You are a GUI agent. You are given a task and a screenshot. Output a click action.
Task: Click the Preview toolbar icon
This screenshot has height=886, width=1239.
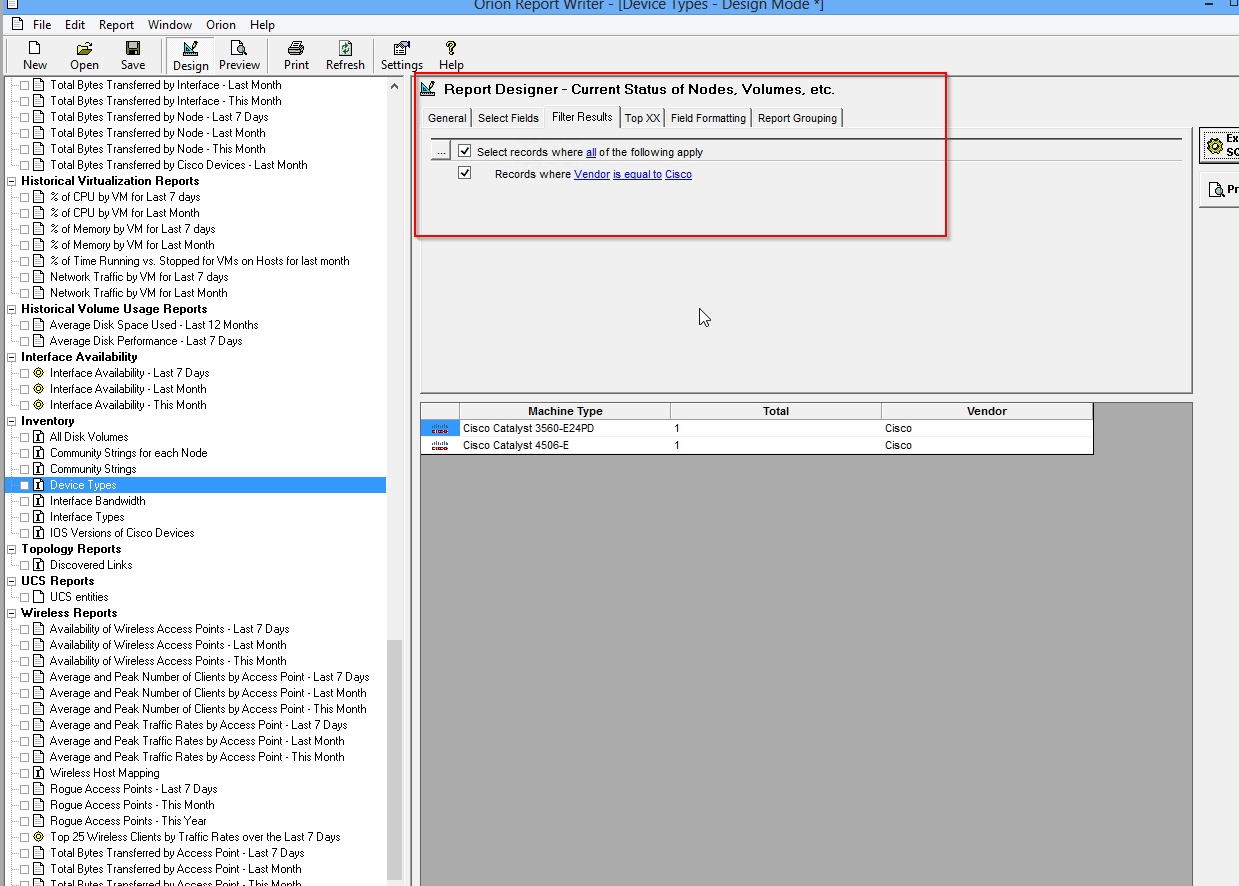pyautogui.click(x=239, y=48)
